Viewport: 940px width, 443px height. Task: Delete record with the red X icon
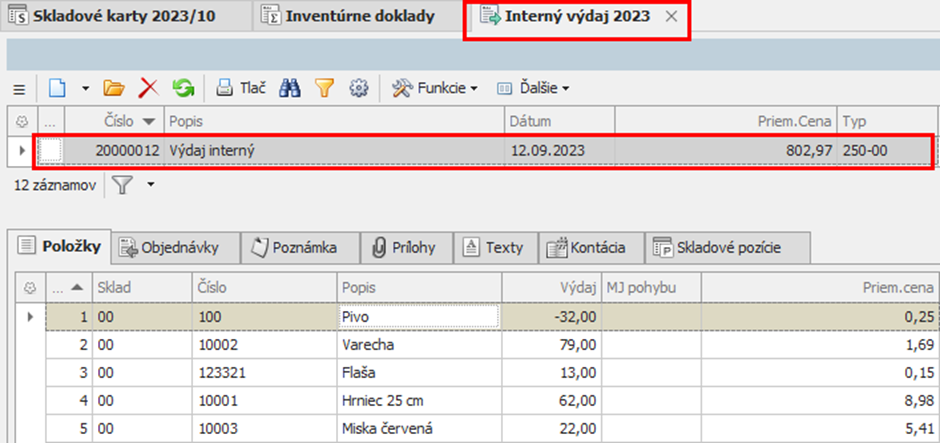pos(148,88)
